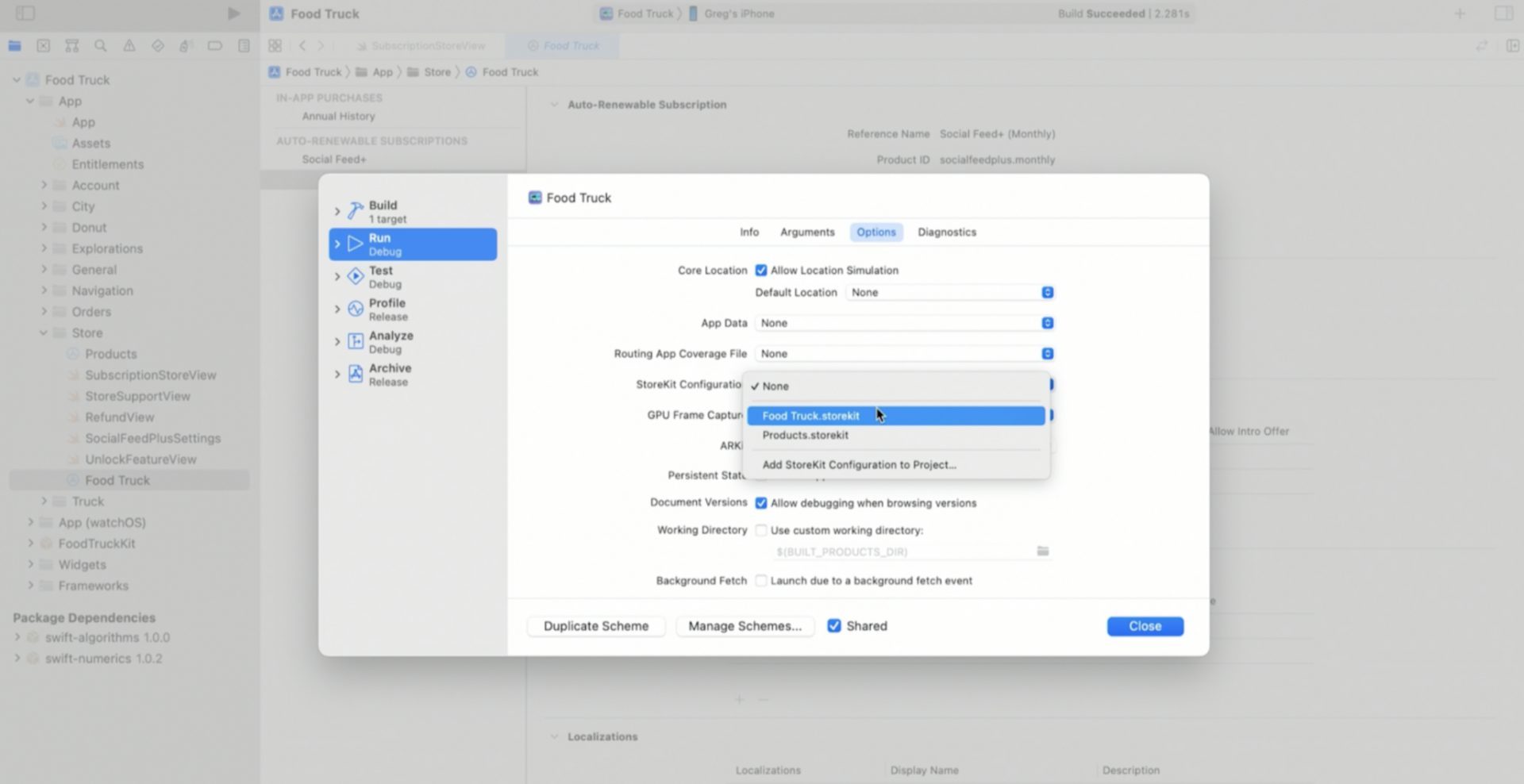Choose Food Truck.storekit configuration
The width and height of the screenshot is (1524, 784).
(x=896, y=416)
